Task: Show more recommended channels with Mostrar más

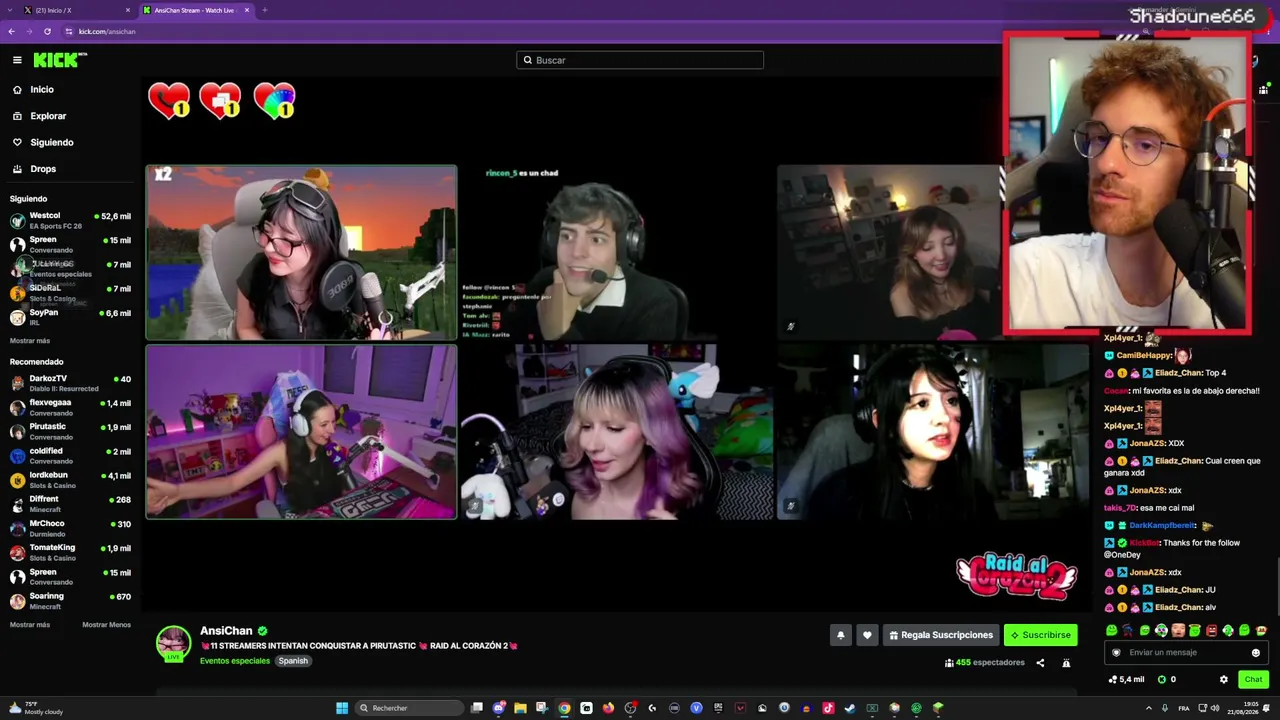Action: [30, 625]
